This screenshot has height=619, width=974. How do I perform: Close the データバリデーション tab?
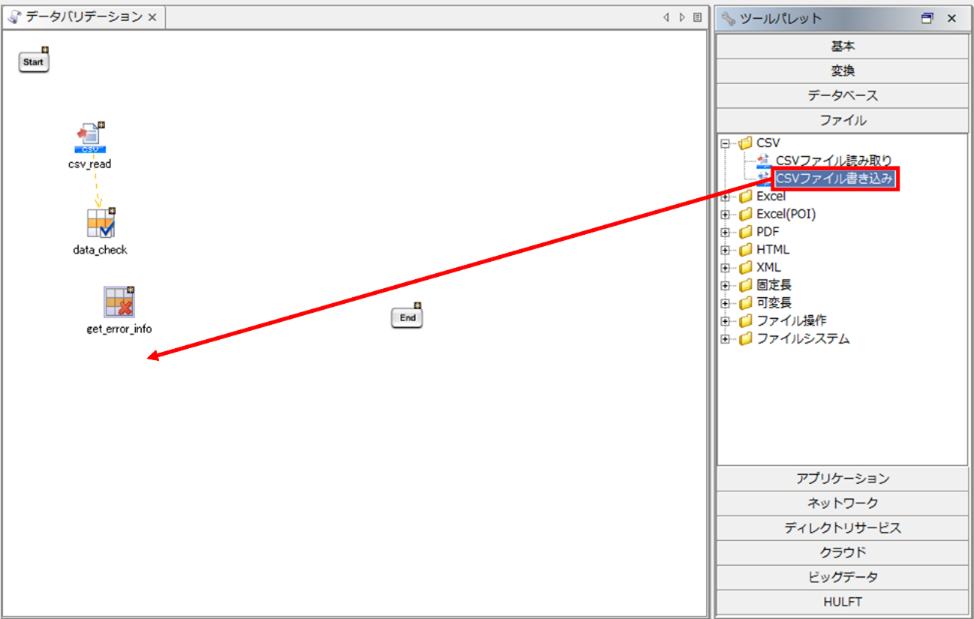[152, 18]
